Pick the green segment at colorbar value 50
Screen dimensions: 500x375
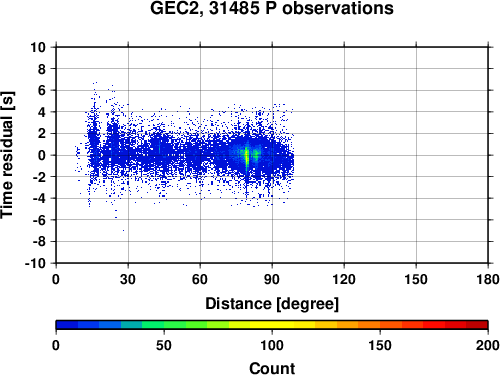pos(164,325)
